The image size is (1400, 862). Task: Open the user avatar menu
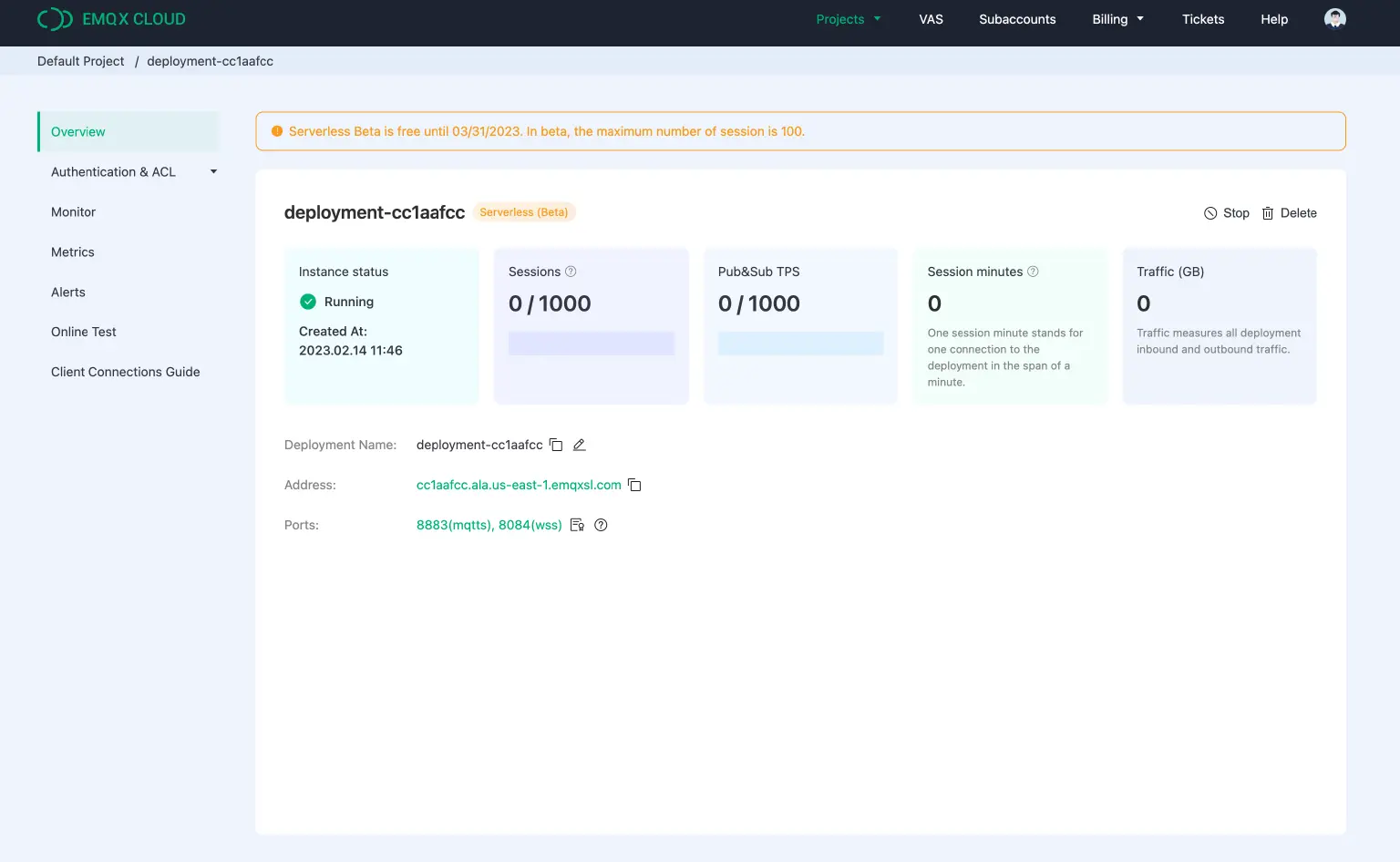(x=1334, y=18)
